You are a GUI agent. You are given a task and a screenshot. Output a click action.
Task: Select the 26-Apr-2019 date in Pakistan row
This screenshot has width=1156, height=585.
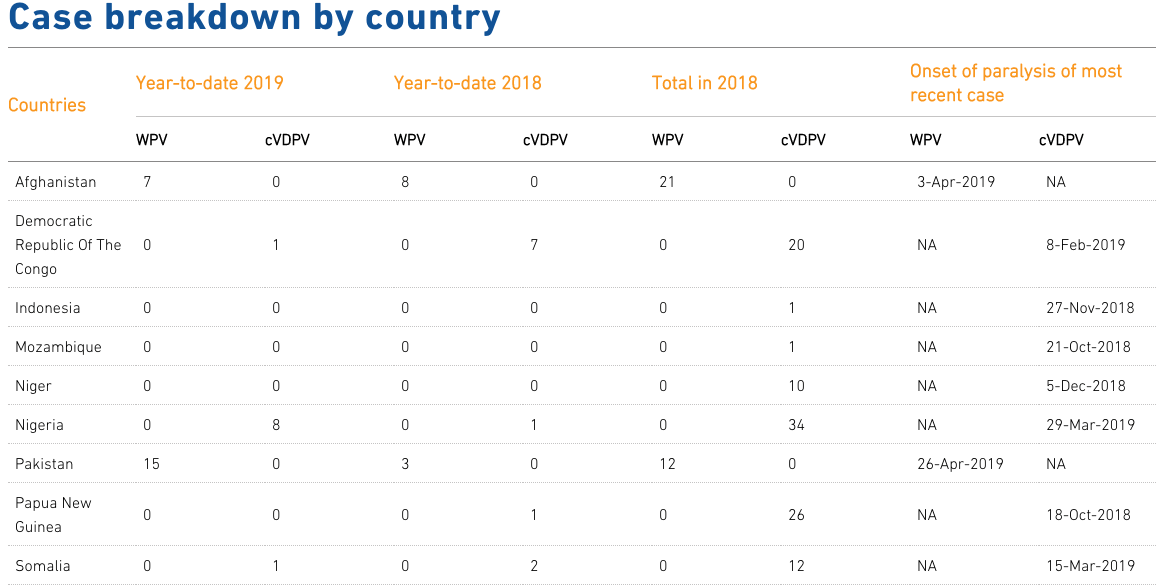click(x=960, y=464)
